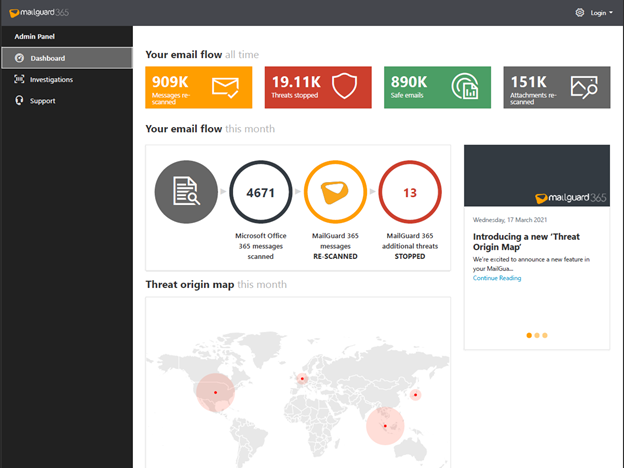Open the 909K Messages re-scanned card
The height and width of the screenshot is (468, 624).
click(x=199, y=87)
